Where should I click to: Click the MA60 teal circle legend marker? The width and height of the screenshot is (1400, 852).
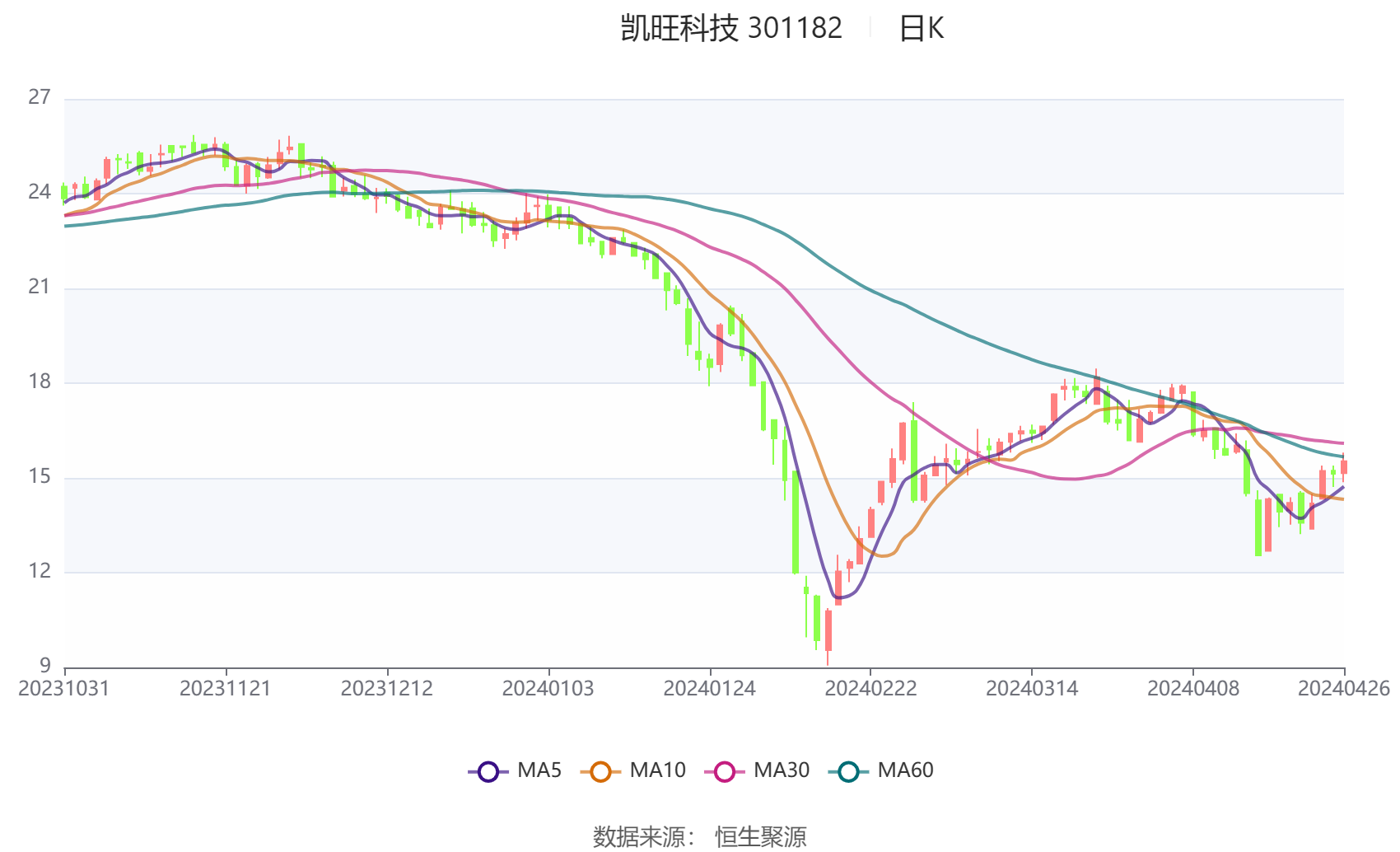[x=848, y=771]
